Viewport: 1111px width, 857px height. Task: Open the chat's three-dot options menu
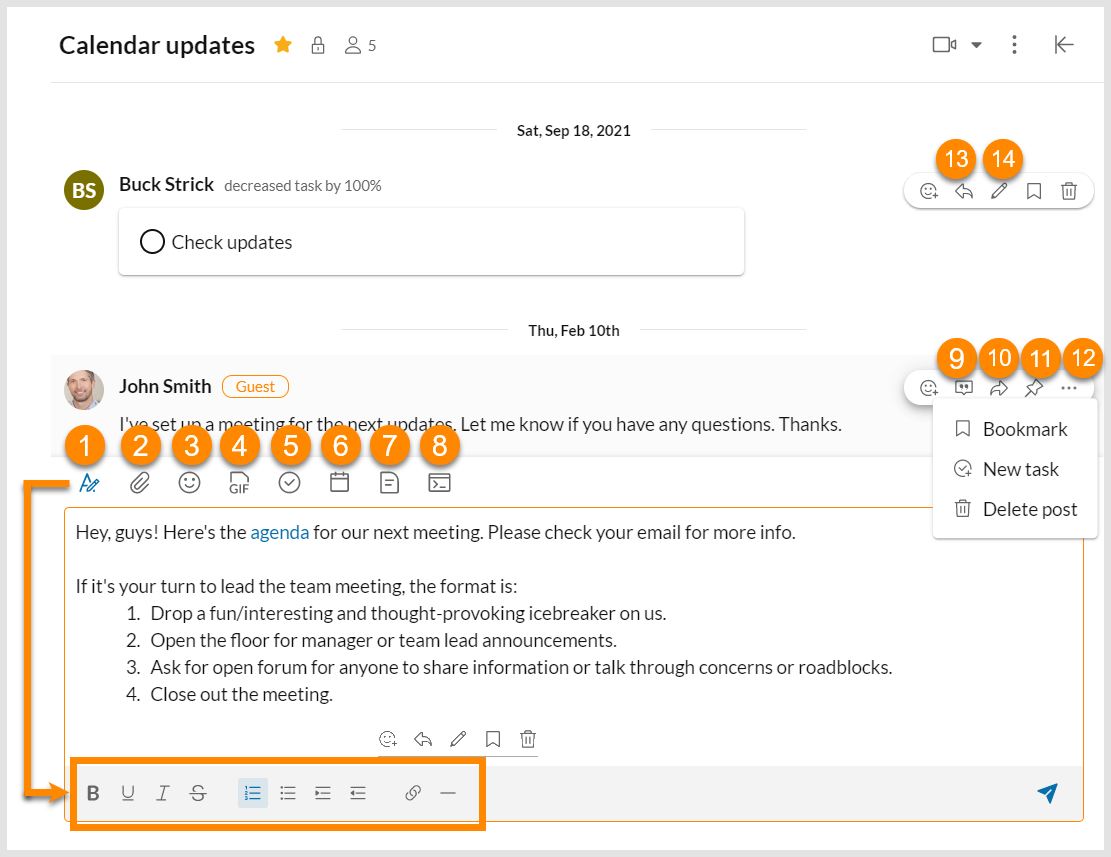(1014, 44)
